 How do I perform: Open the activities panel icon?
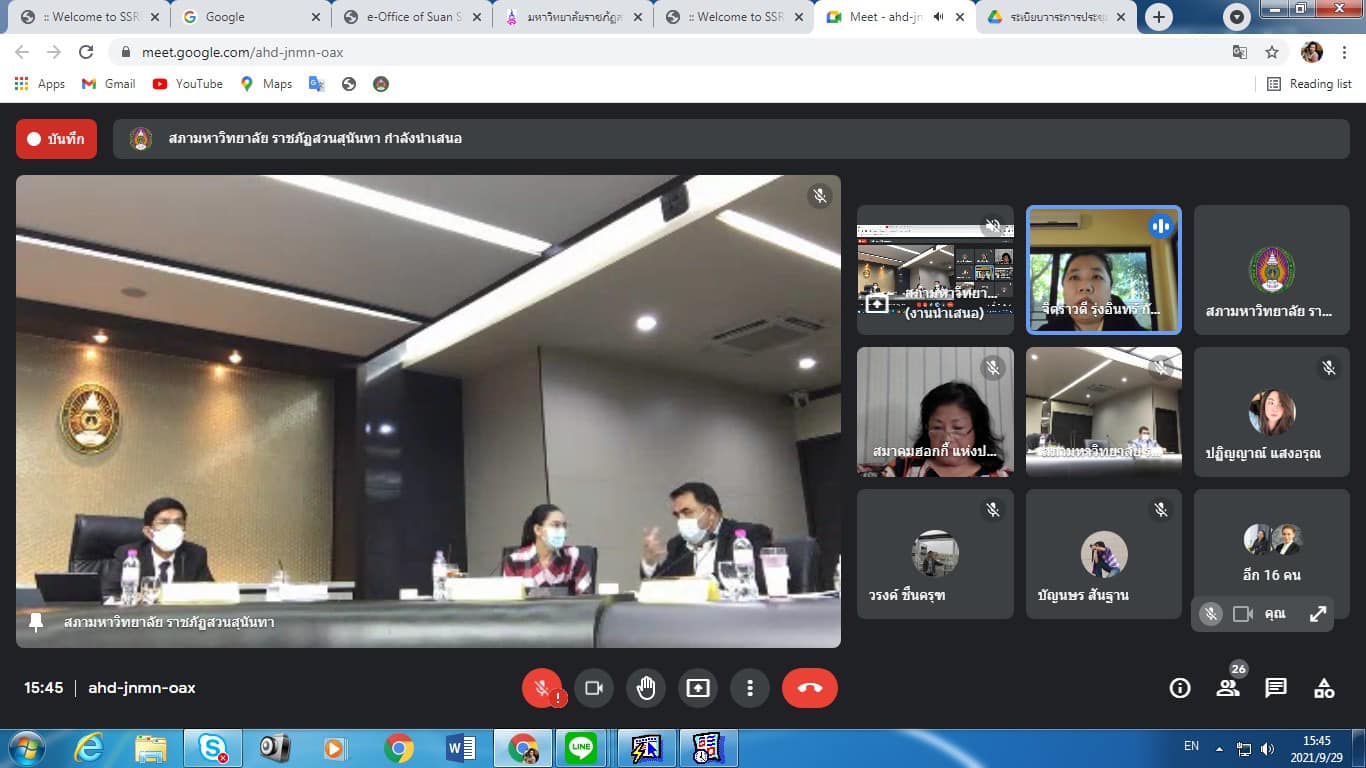tap(1324, 688)
